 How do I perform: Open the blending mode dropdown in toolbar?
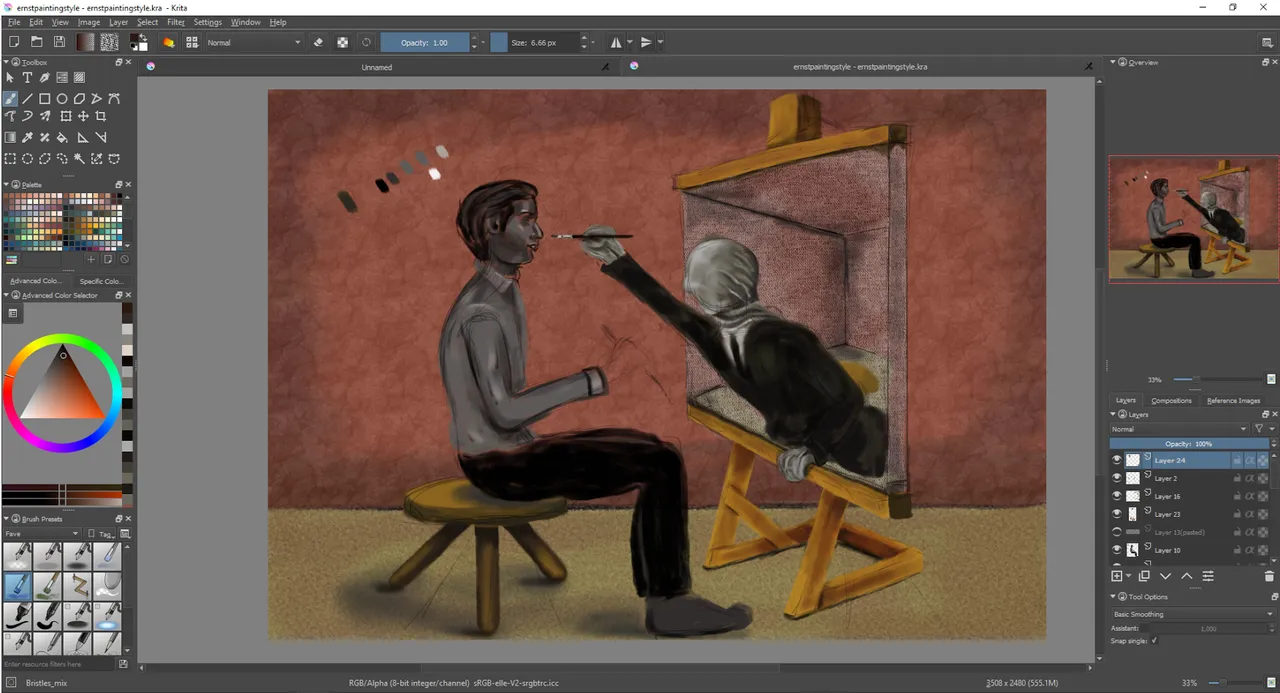click(x=253, y=42)
